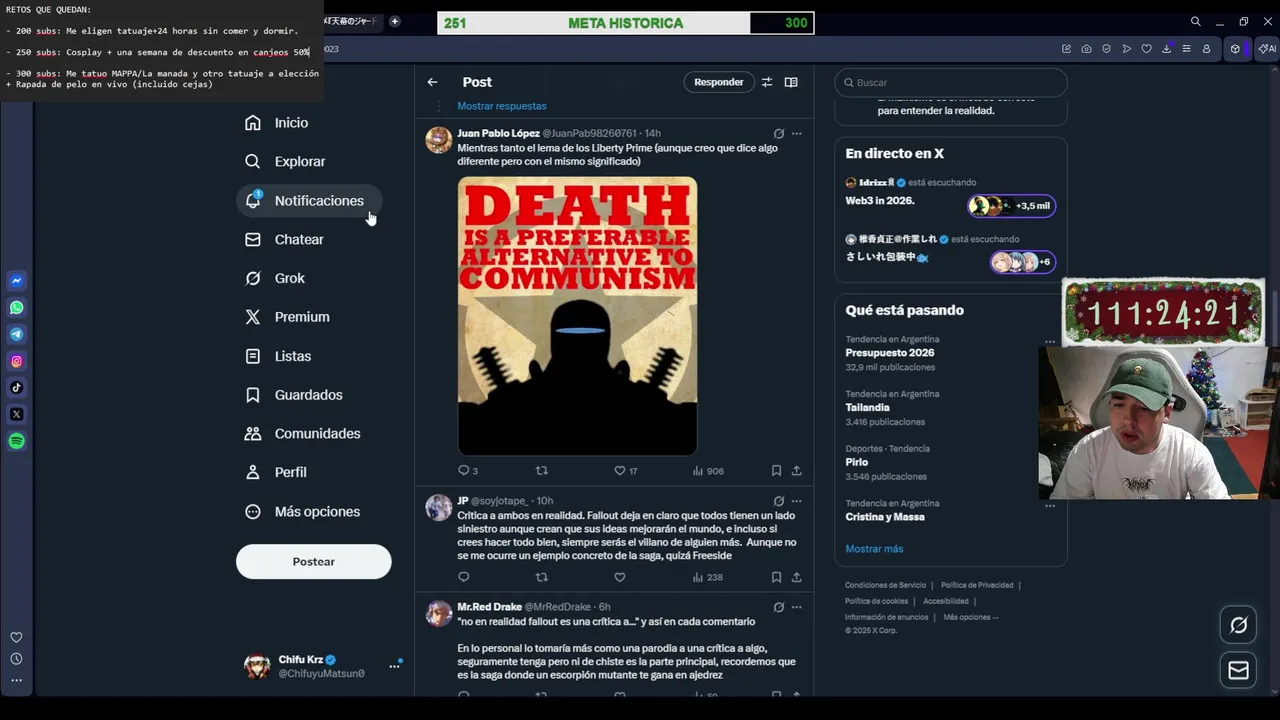1280x720 pixels.
Task: Click the edit page pencil icon in address bar
Action: tap(1066, 49)
